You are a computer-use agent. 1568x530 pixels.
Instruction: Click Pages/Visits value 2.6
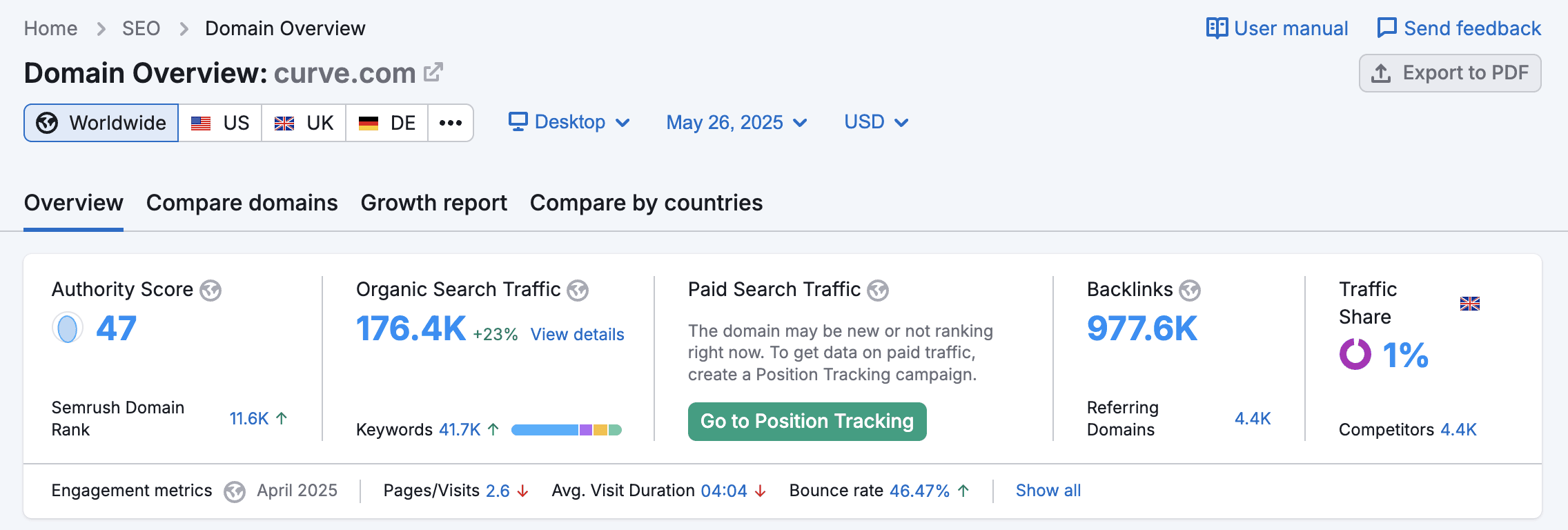pyautogui.click(x=498, y=491)
